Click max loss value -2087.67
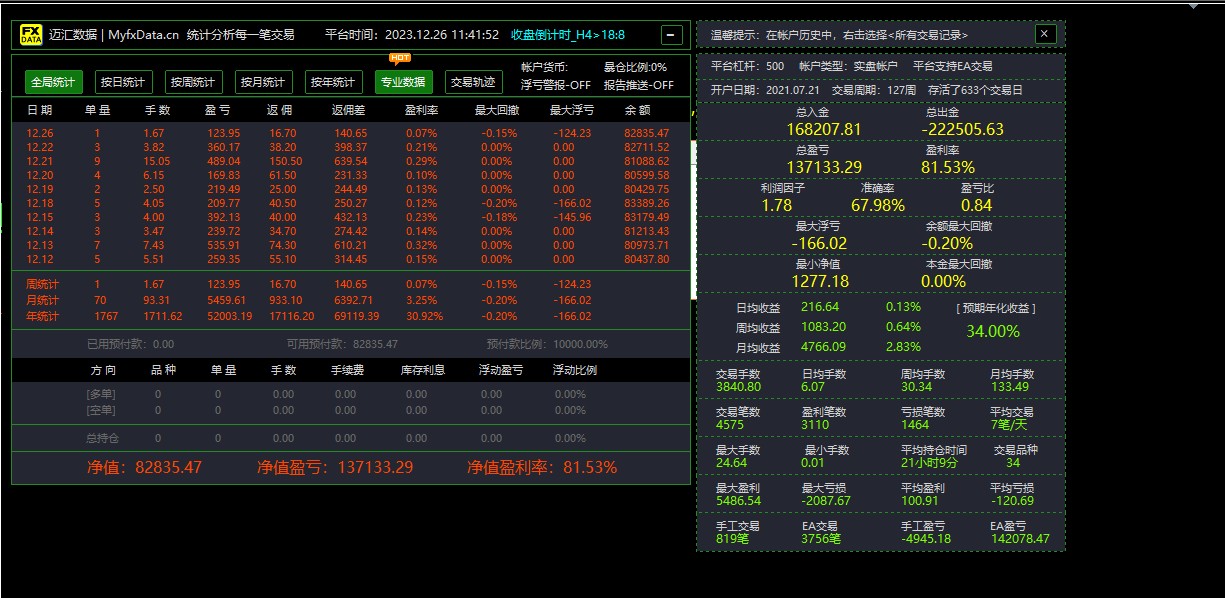 point(826,501)
